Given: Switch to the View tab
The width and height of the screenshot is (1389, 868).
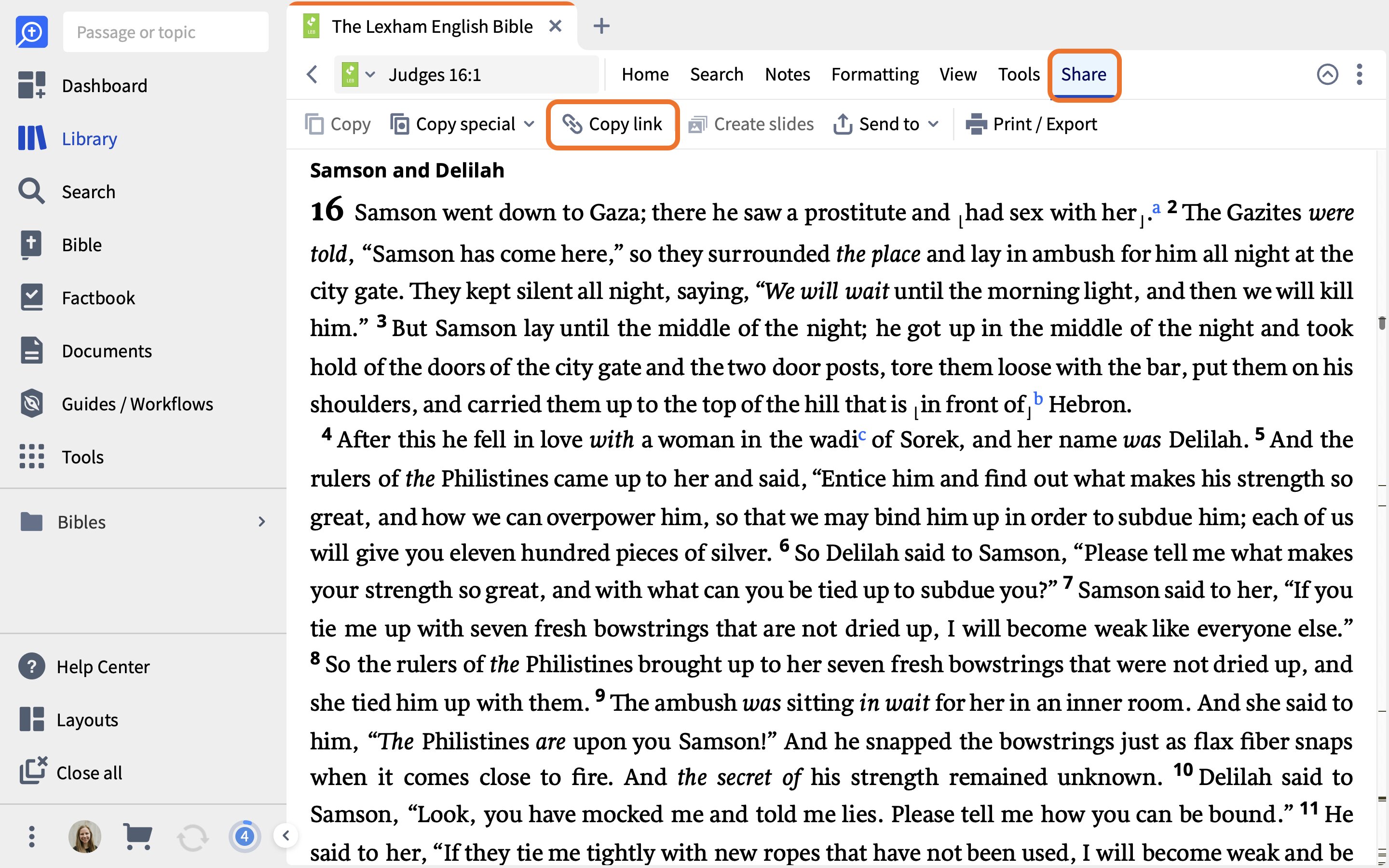Looking at the screenshot, I should pos(958,74).
